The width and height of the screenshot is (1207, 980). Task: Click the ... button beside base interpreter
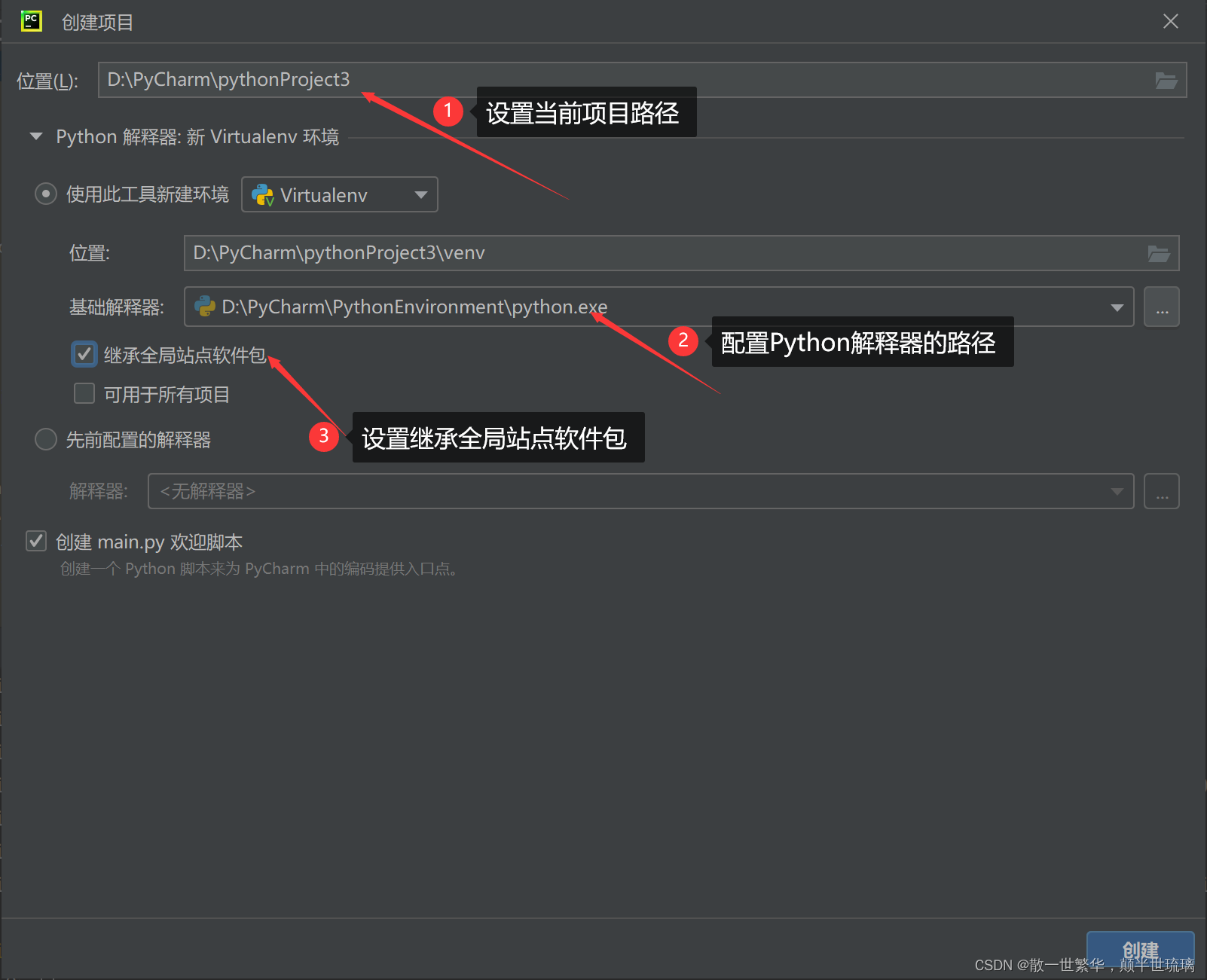pos(1162,307)
